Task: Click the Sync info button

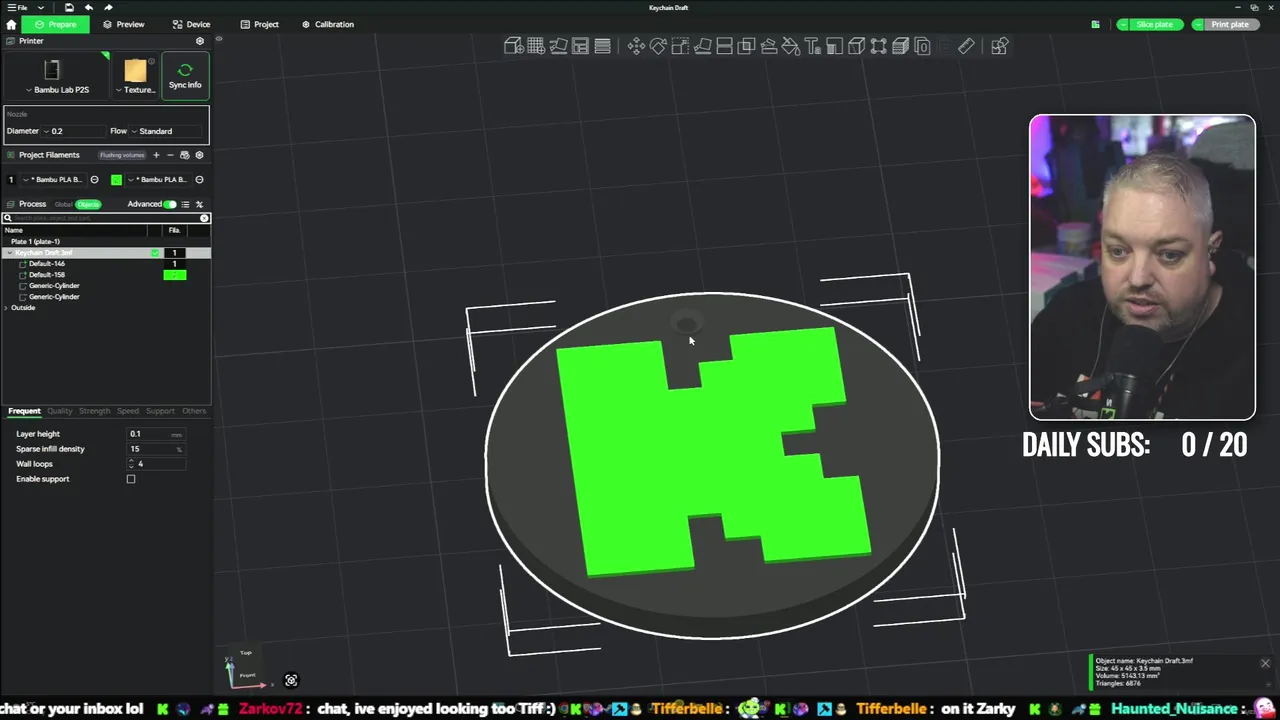Action: click(185, 76)
